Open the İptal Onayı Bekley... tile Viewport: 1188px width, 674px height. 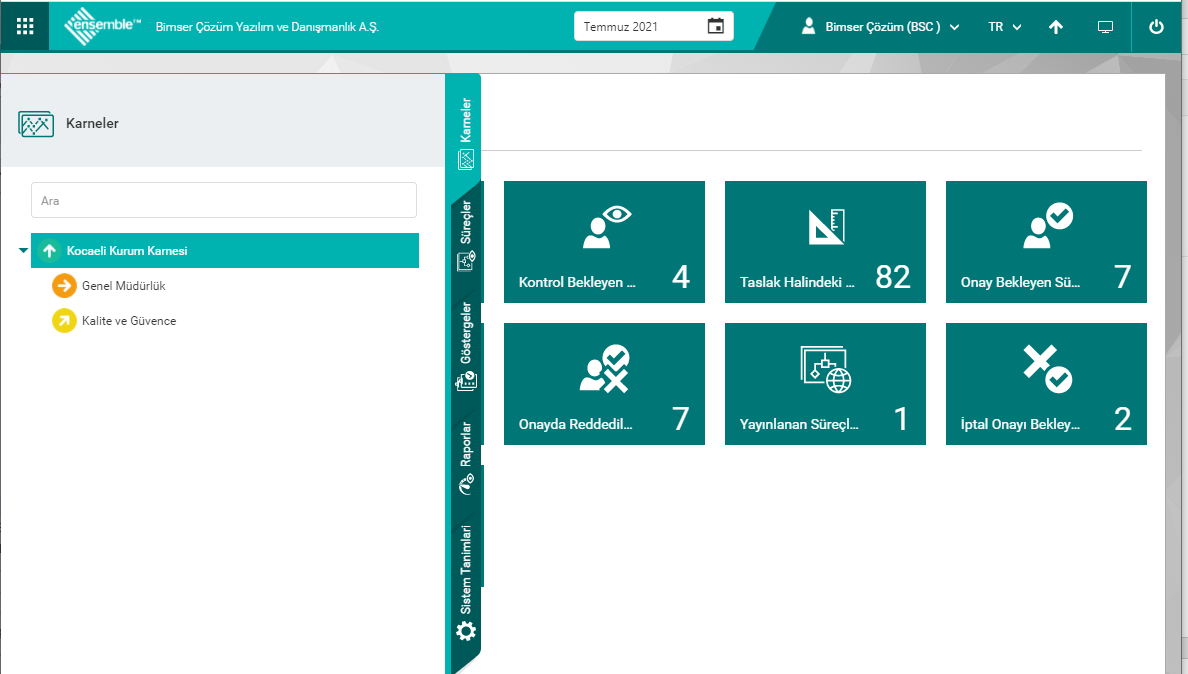1046,384
